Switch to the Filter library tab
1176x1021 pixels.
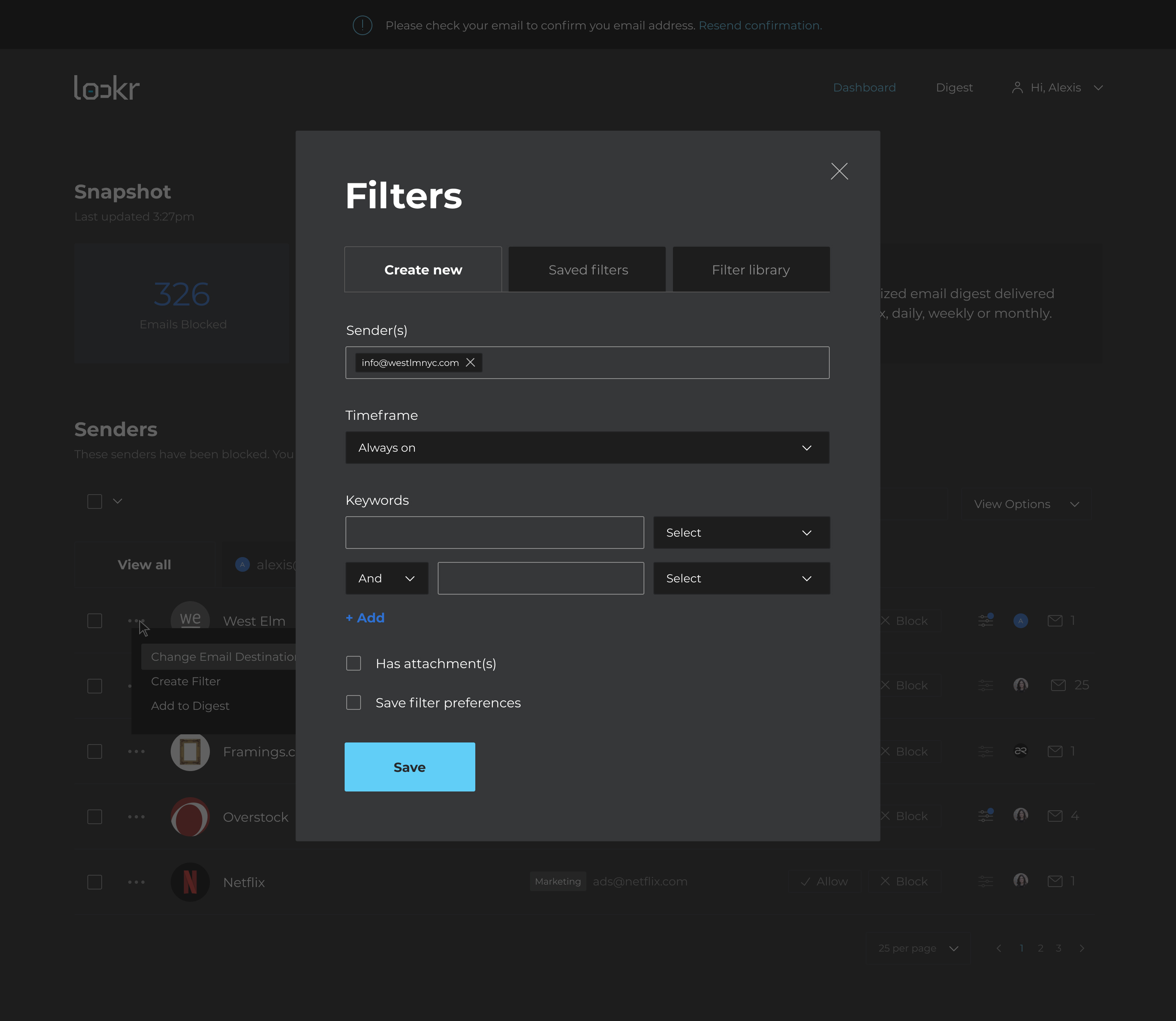point(751,270)
